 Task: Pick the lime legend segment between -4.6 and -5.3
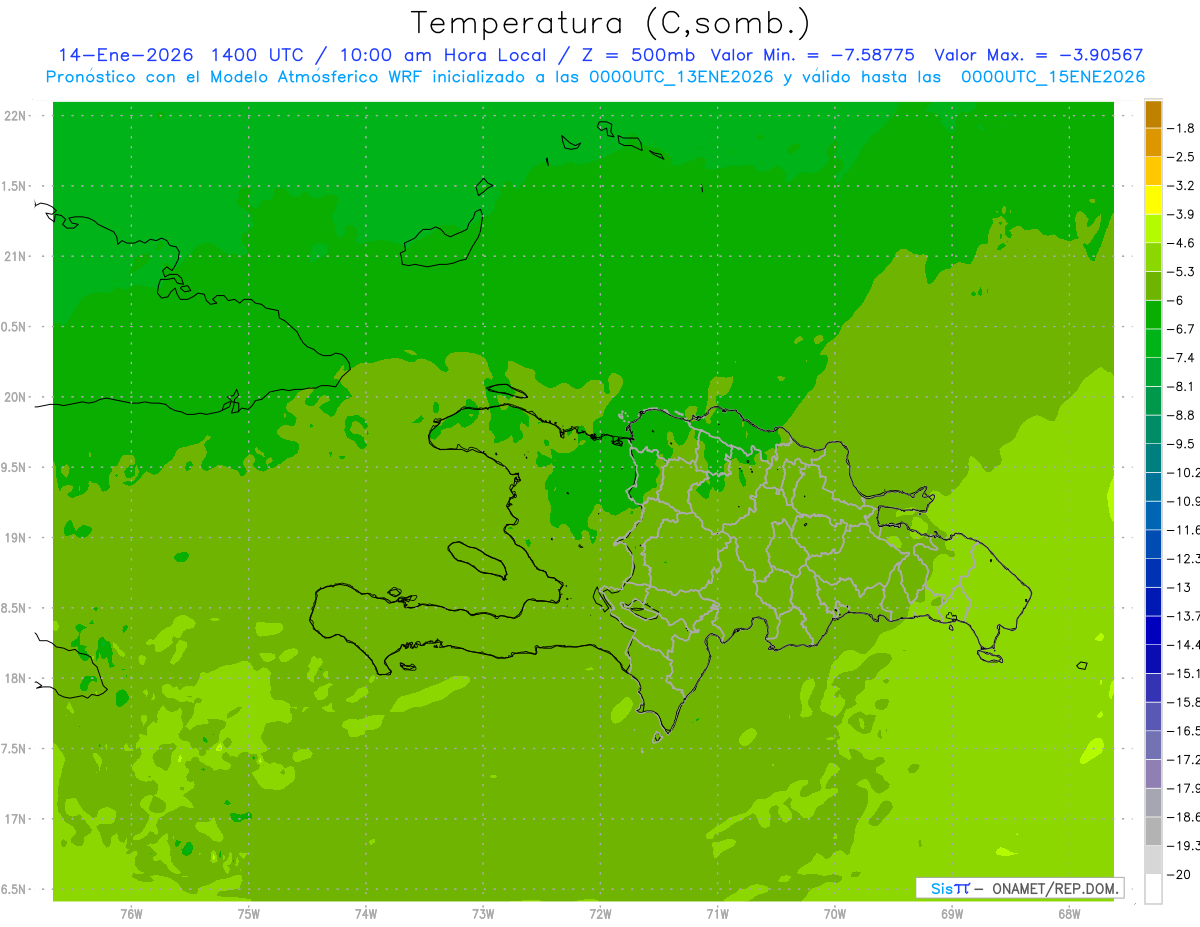point(1153,257)
